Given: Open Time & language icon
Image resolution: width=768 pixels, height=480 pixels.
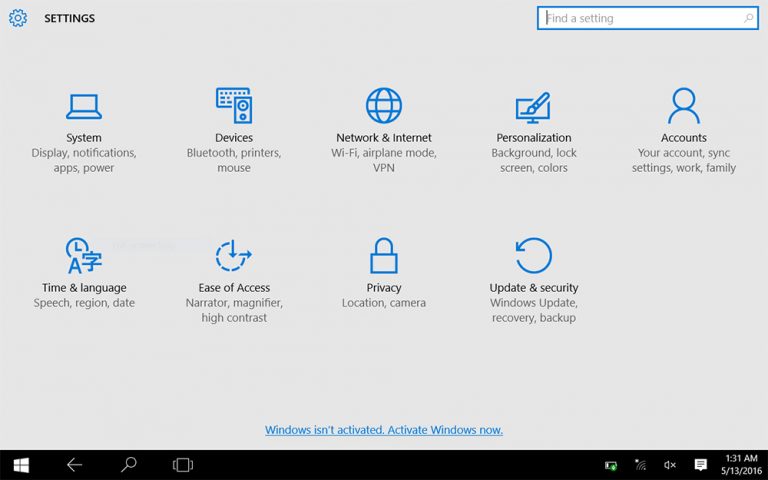Looking at the screenshot, I should [x=84, y=256].
